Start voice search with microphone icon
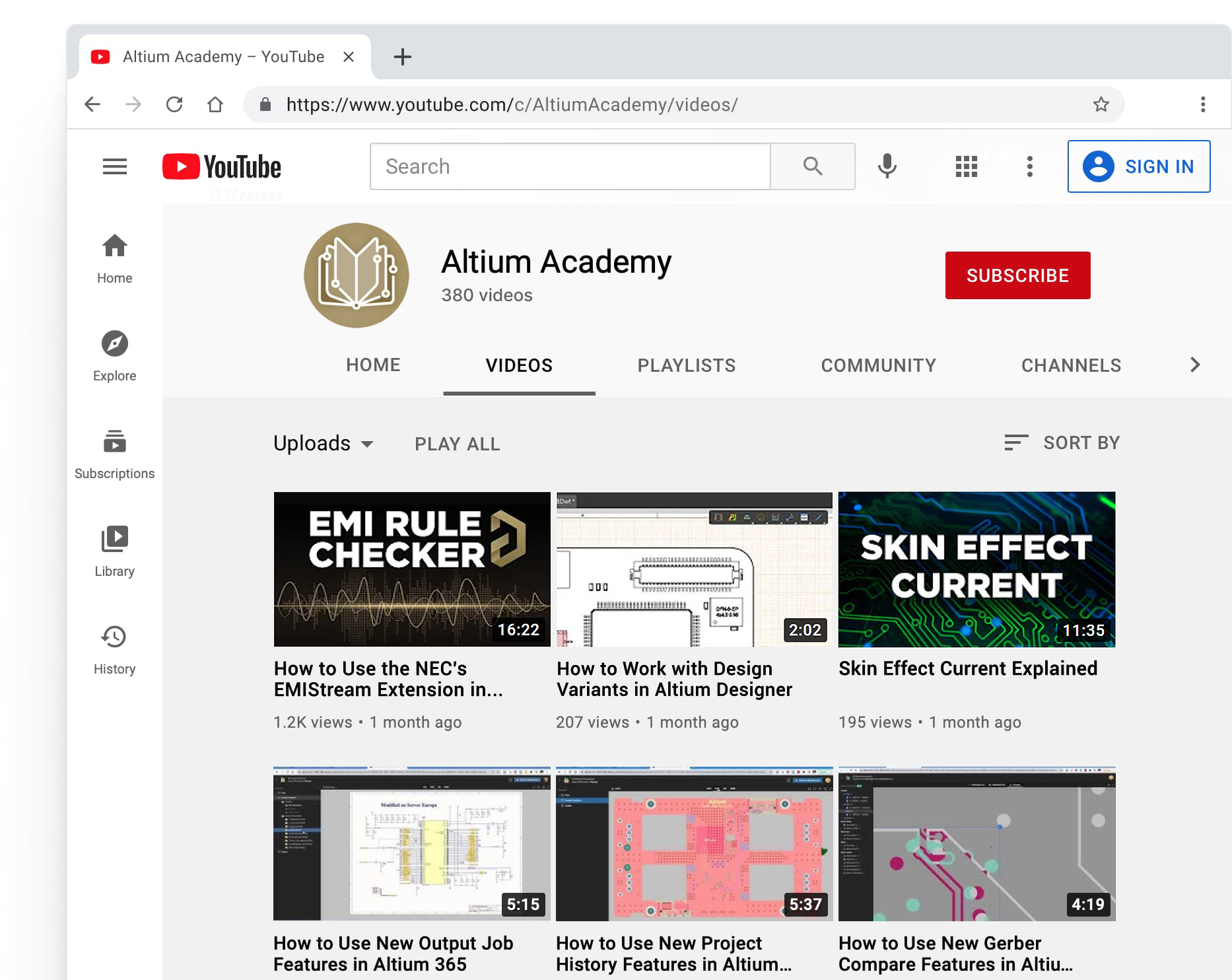 coord(887,166)
